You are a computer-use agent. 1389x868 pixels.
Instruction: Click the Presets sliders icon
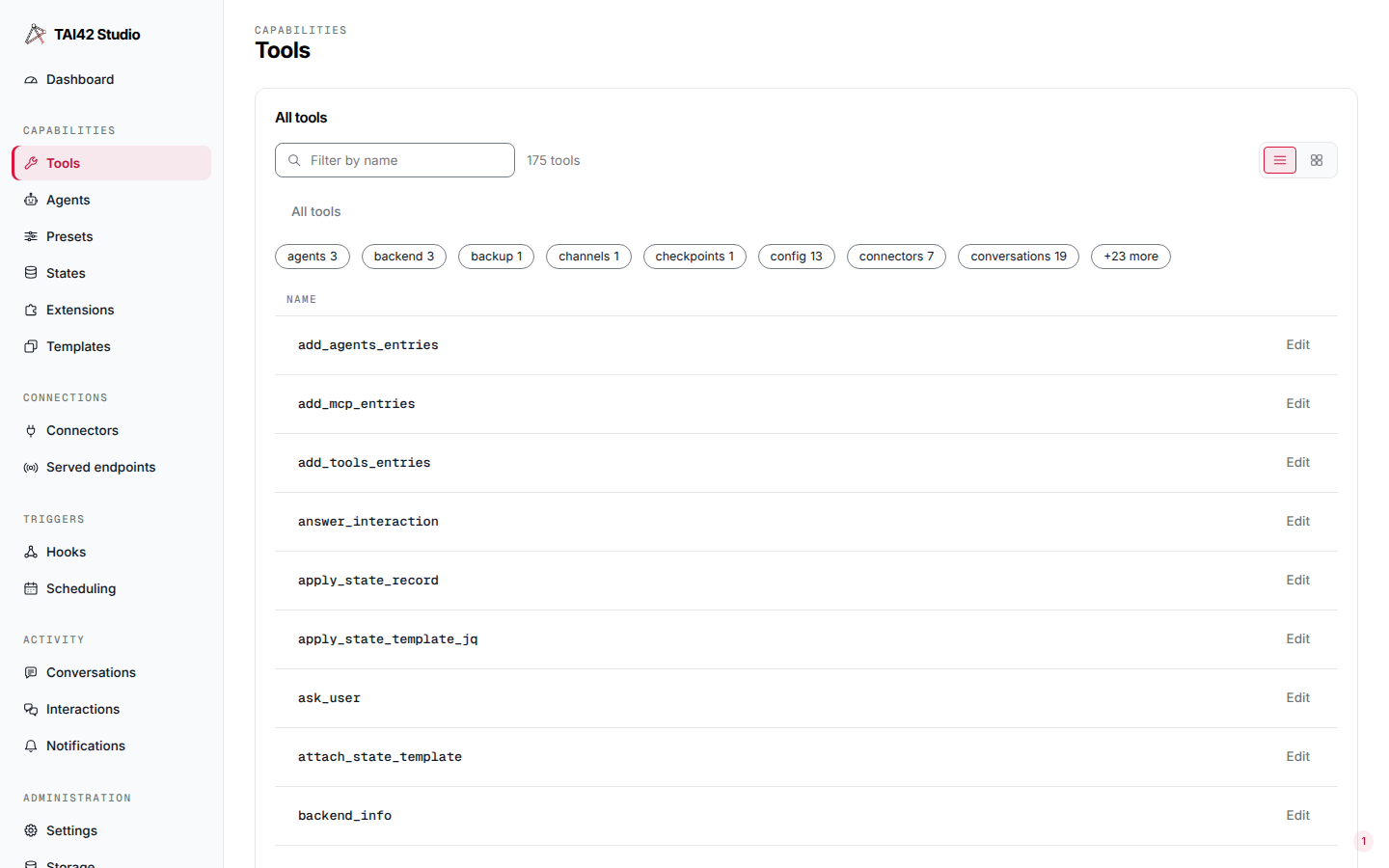click(31, 236)
